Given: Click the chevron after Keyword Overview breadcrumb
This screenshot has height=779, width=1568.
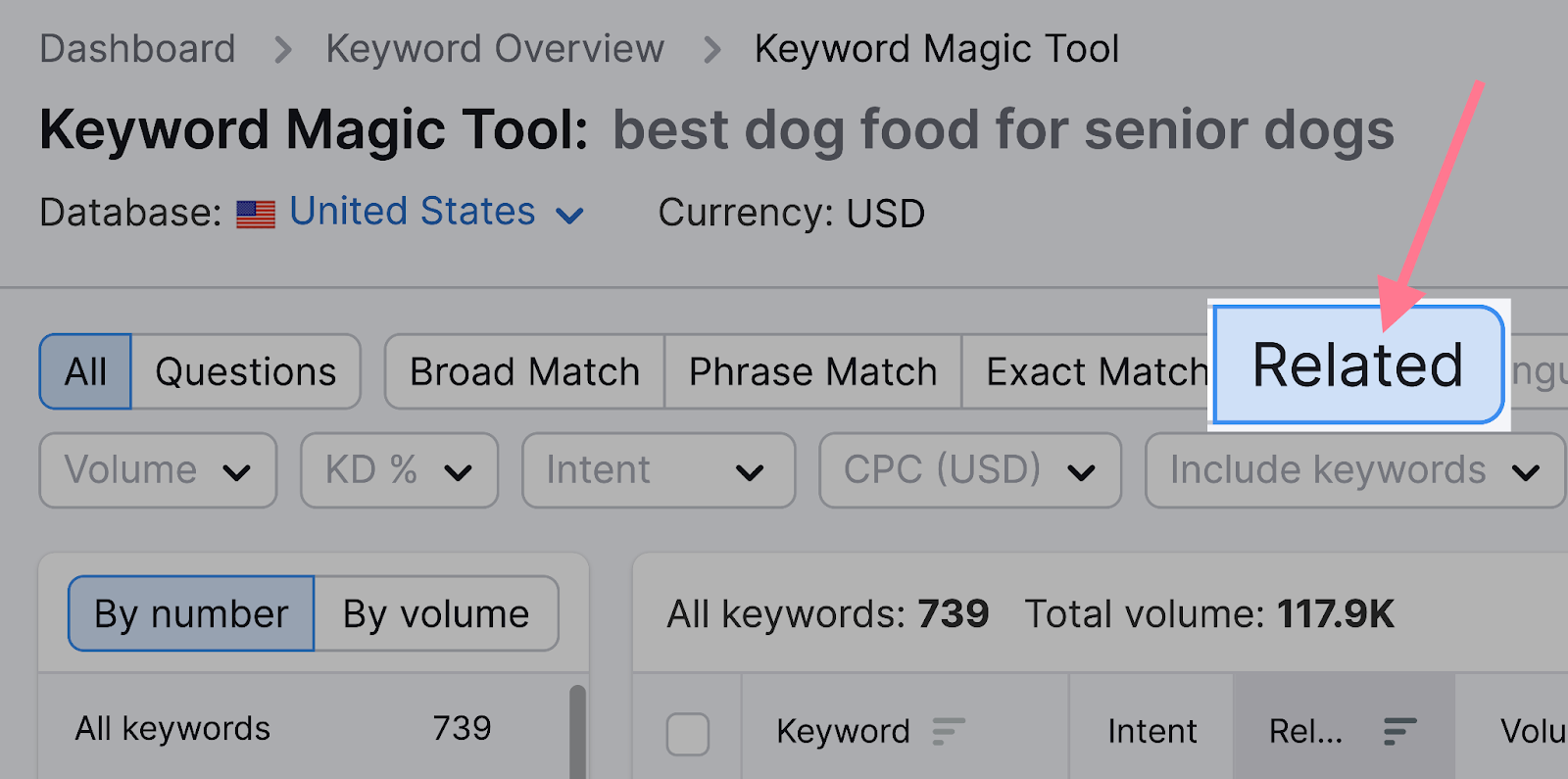Looking at the screenshot, I should [711, 50].
